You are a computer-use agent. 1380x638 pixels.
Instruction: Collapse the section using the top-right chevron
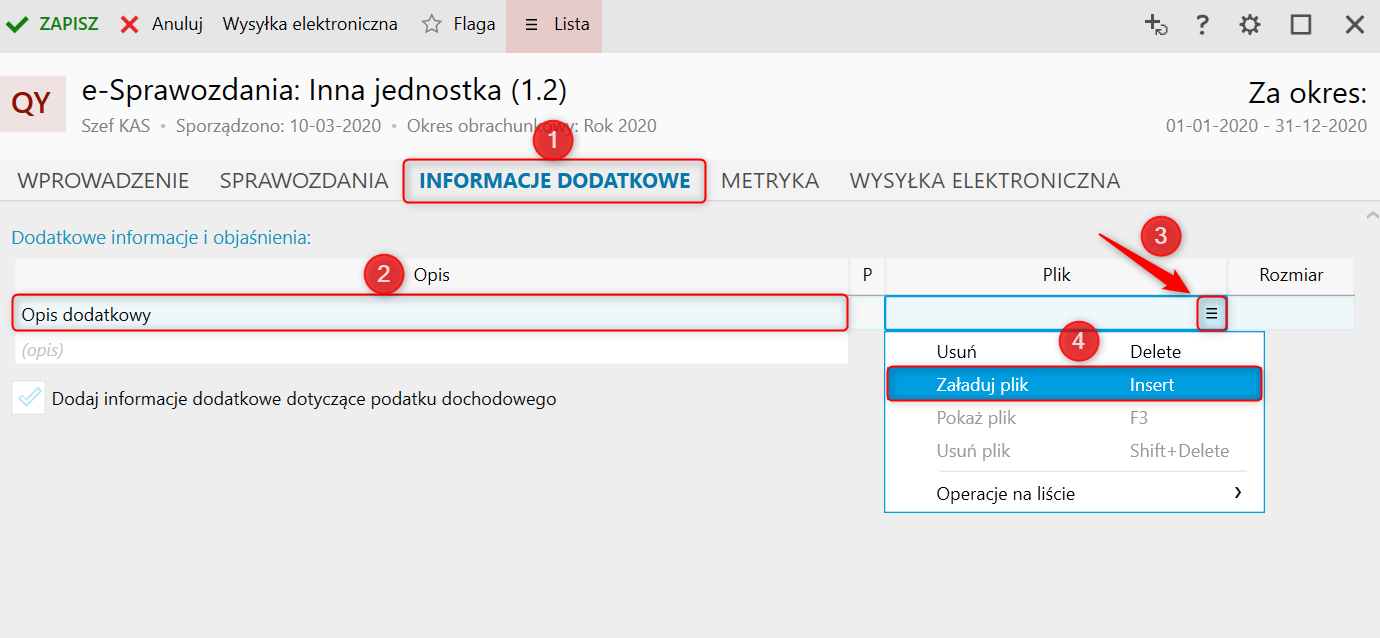coord(1370,215)
